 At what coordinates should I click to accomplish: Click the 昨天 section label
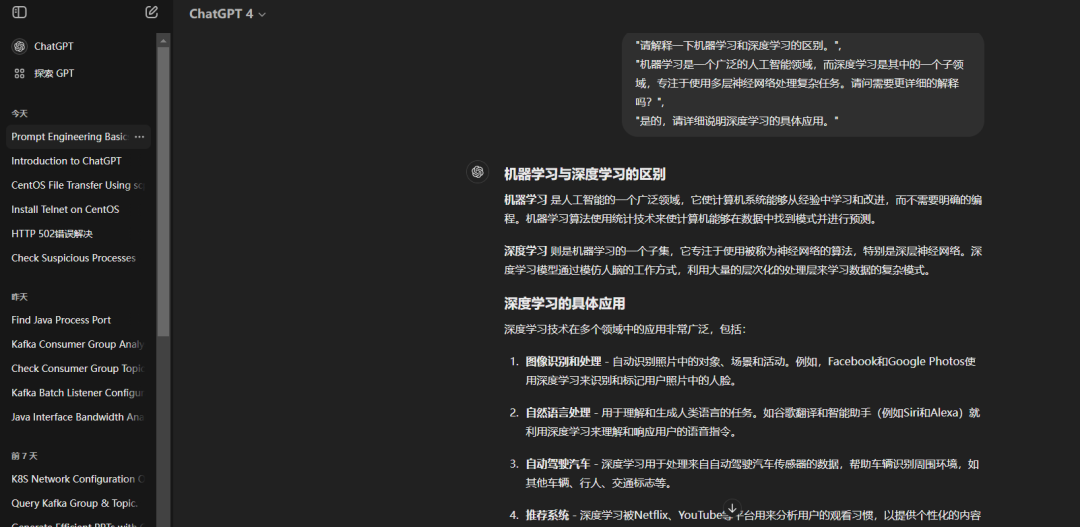(x=19, y=297)
